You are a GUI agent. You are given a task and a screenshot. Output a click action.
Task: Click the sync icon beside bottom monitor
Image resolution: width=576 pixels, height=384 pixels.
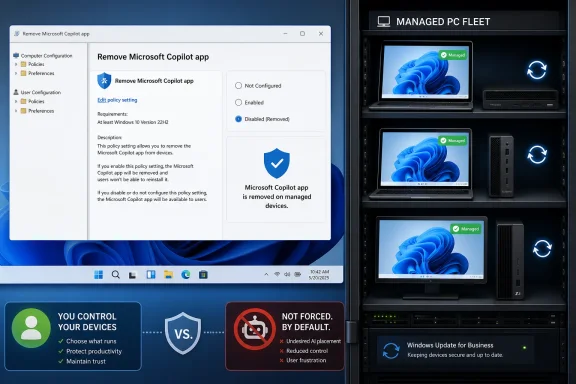click(542, 248)
